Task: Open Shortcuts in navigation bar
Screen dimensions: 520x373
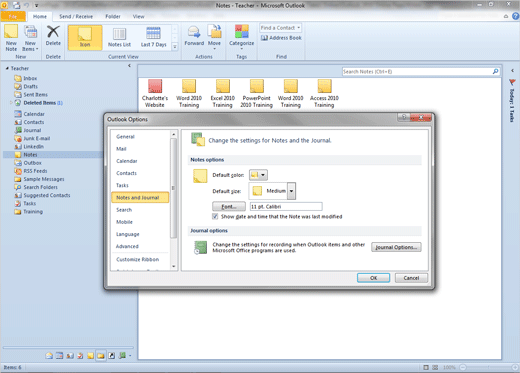Action: pyautogui.click(x=111, y=356)
